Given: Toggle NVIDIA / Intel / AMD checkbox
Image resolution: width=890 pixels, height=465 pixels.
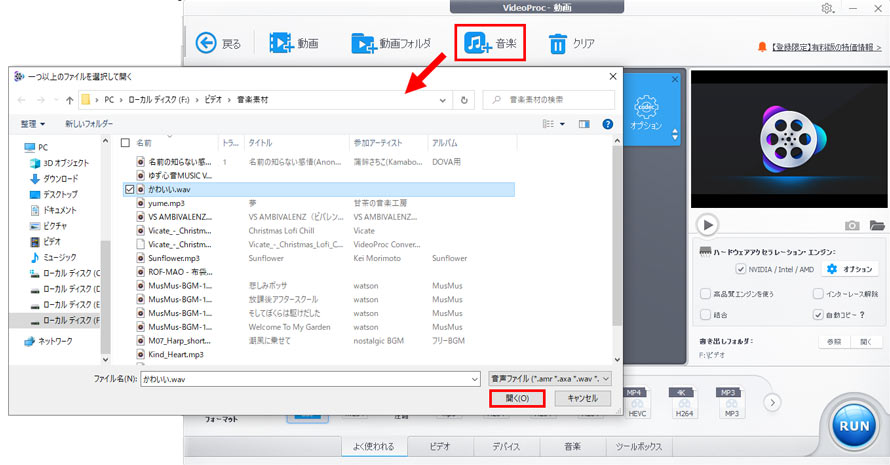Looking at the screenshot, I should pos(740,269).
